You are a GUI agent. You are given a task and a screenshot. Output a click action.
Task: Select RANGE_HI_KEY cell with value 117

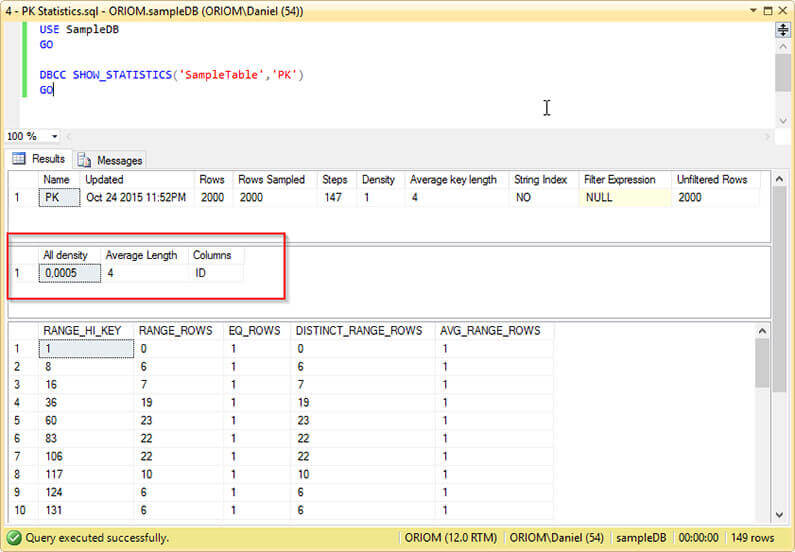point(86,474)
